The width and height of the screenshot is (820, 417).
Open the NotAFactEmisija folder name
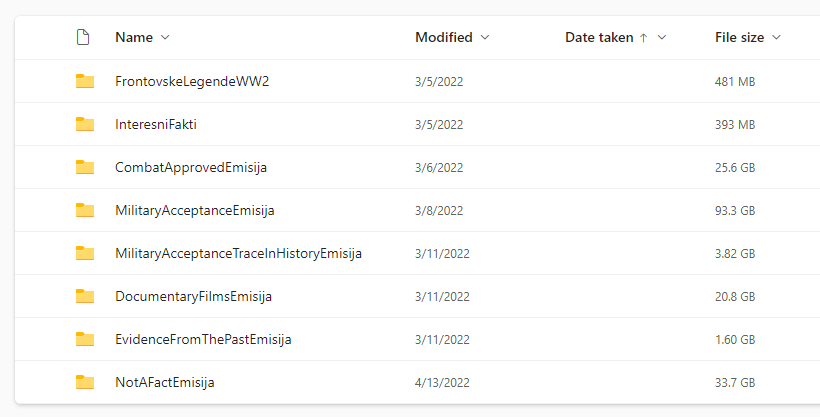[x=165, y=382]
